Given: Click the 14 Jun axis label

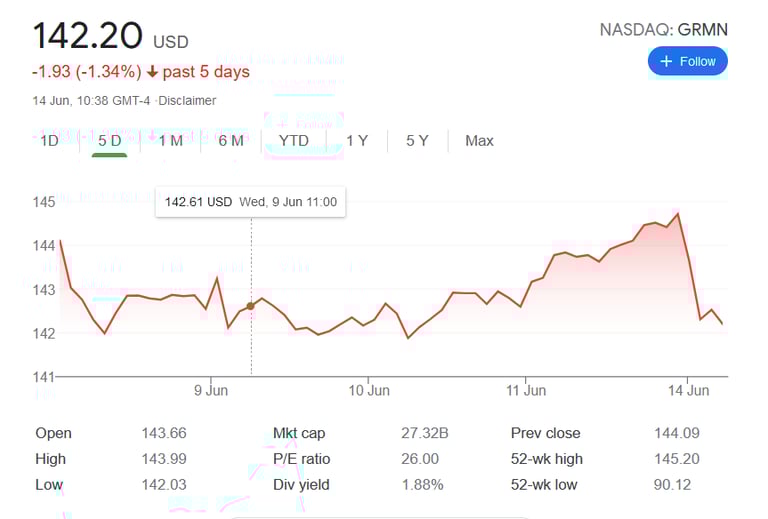Looking at the screenshot, I should tap(687, 390).
